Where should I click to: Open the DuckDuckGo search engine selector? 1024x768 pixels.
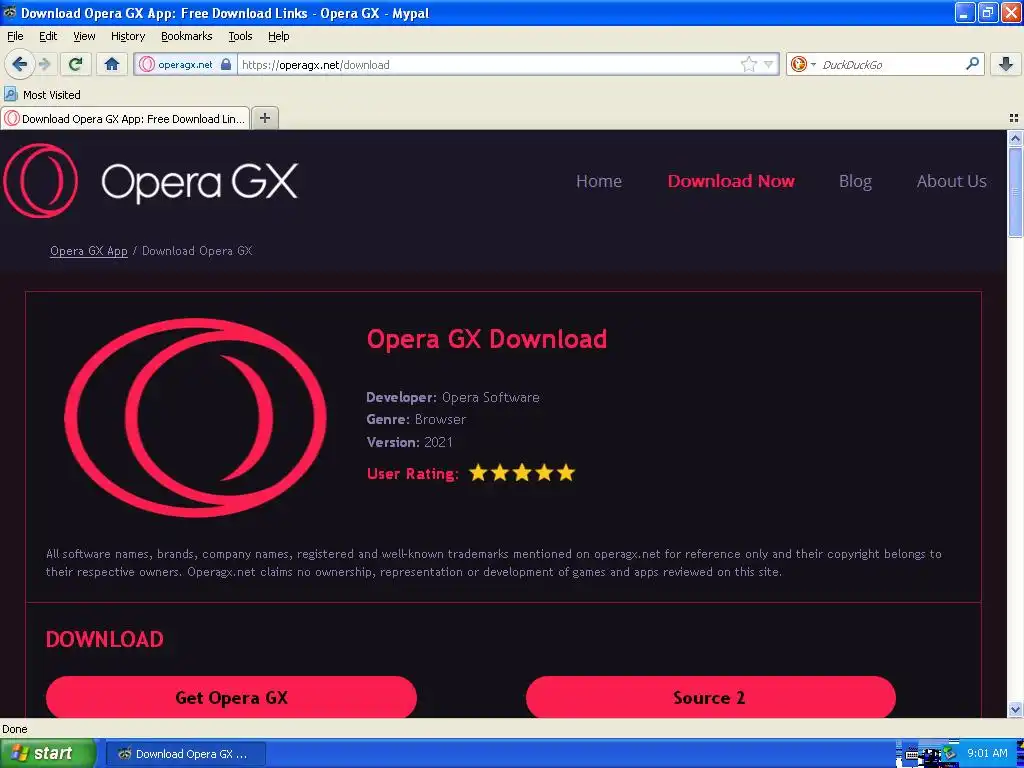803,64
